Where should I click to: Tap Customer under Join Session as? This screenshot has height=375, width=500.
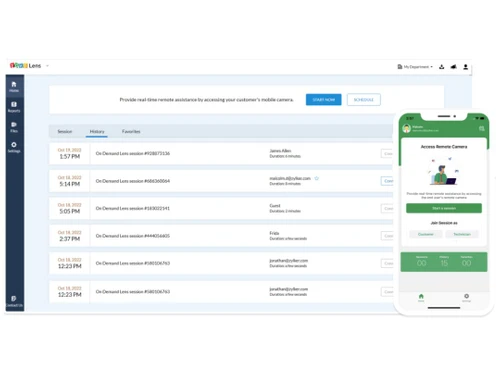[426, 234]
